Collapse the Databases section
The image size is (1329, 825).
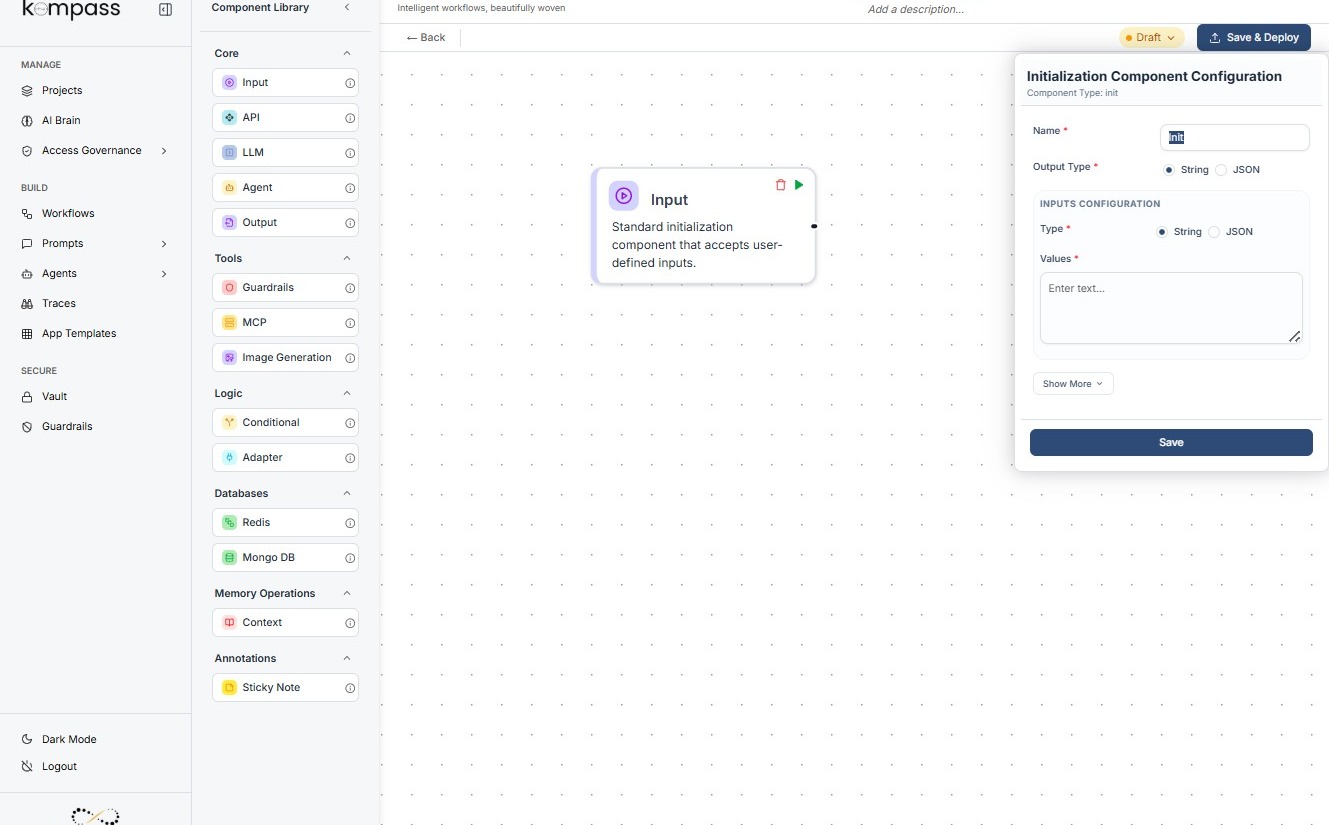(x=347, y=493)
